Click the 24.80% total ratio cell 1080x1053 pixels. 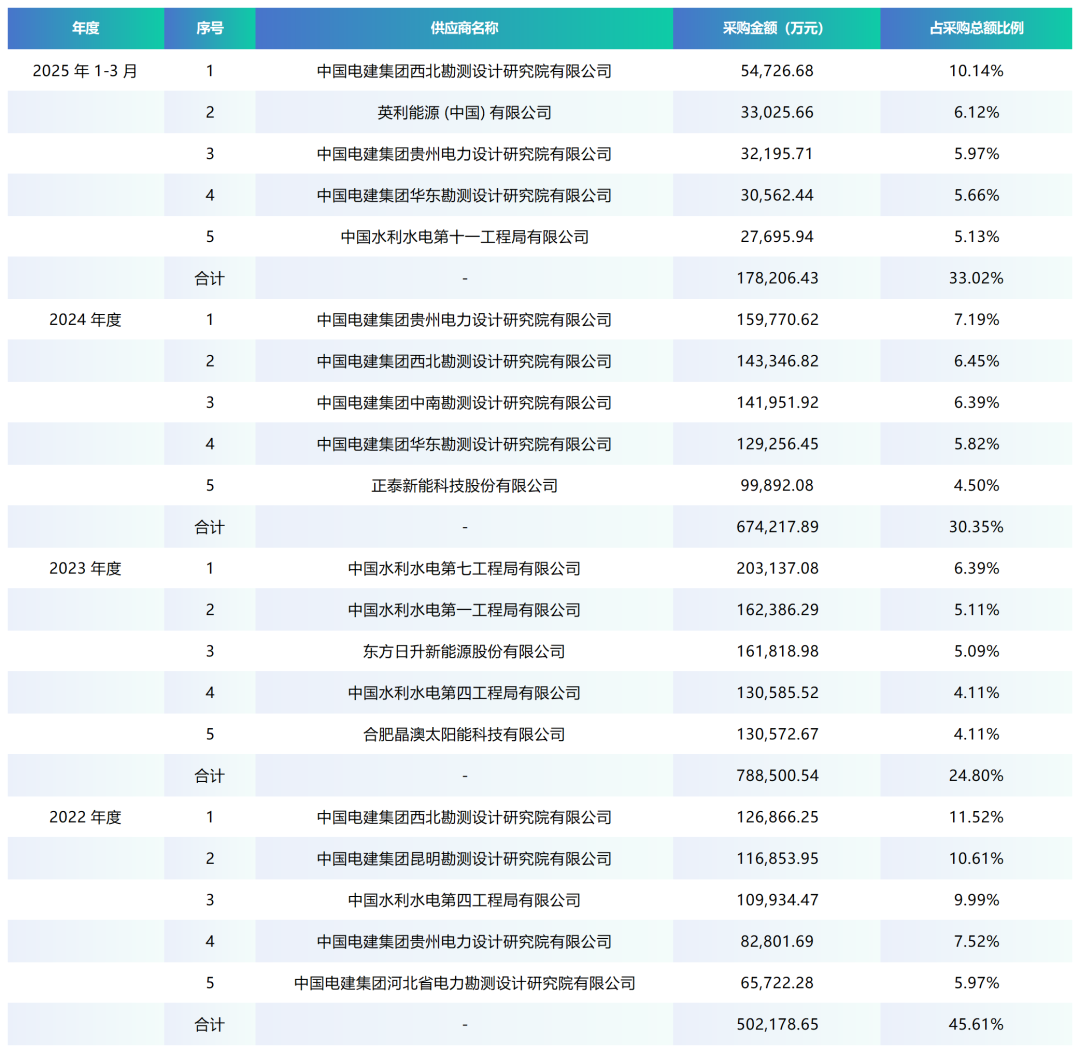(x=976, y=775)
